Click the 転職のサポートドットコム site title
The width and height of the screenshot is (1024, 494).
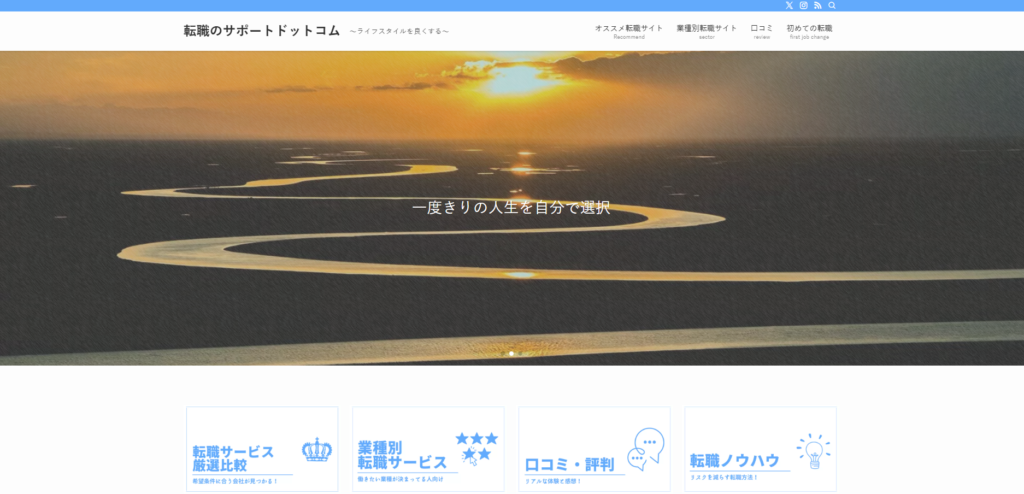tap(262, 30)
